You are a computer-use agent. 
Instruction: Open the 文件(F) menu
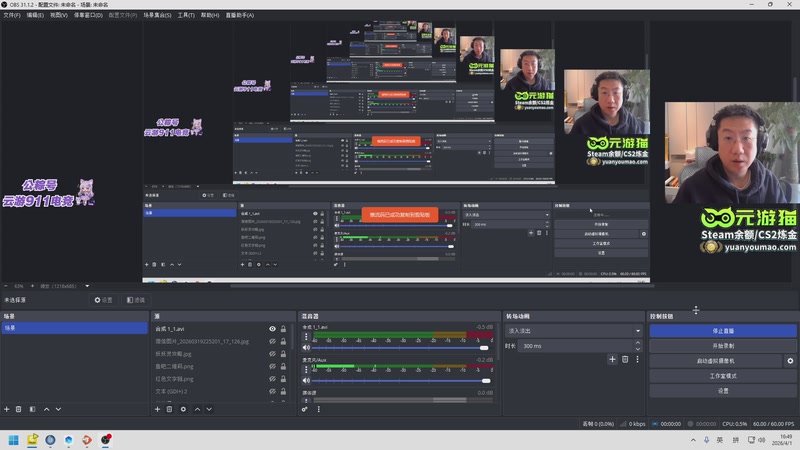click(12, 15)
